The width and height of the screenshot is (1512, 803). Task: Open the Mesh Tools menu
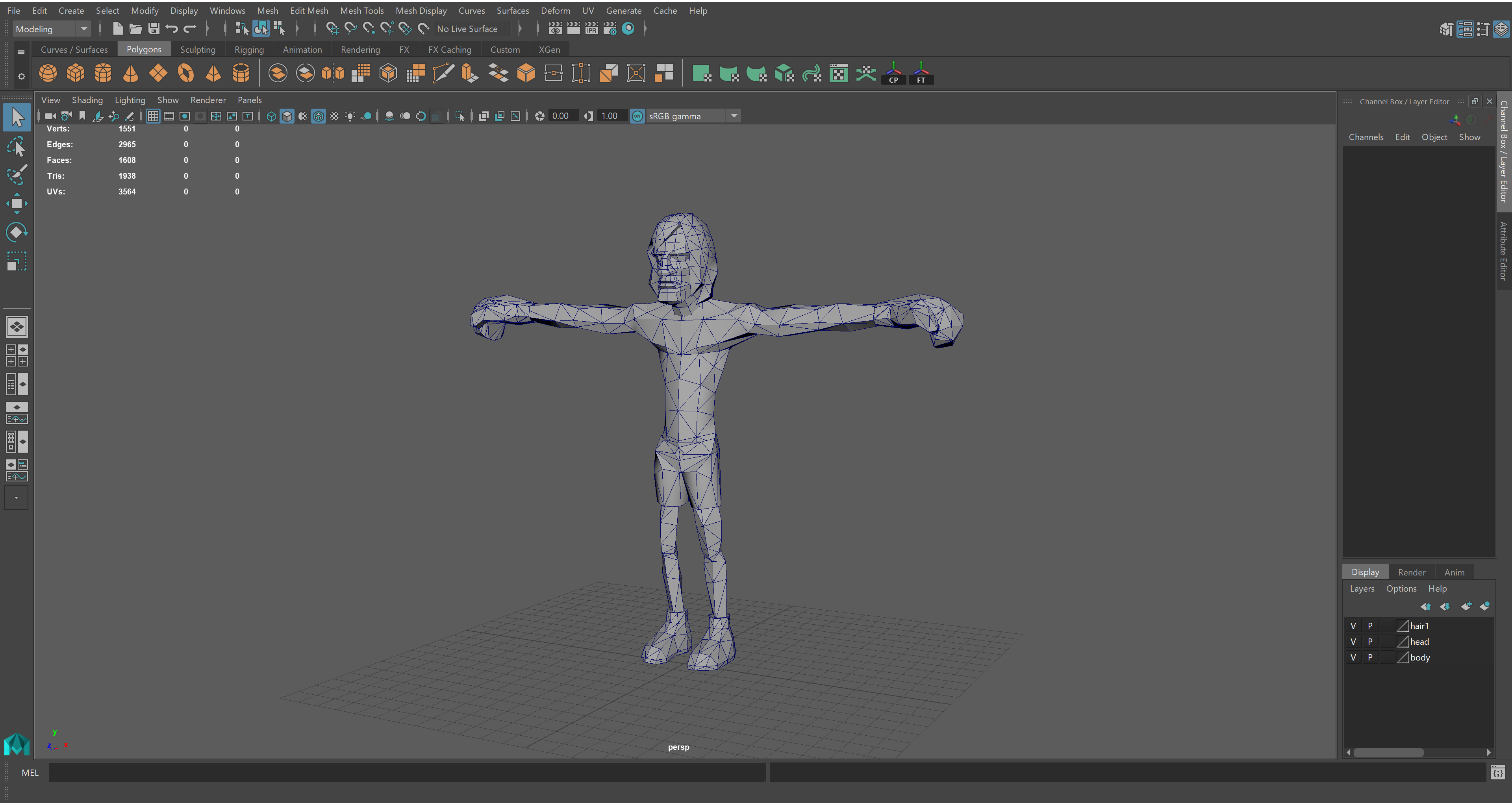tap(361, 11)
